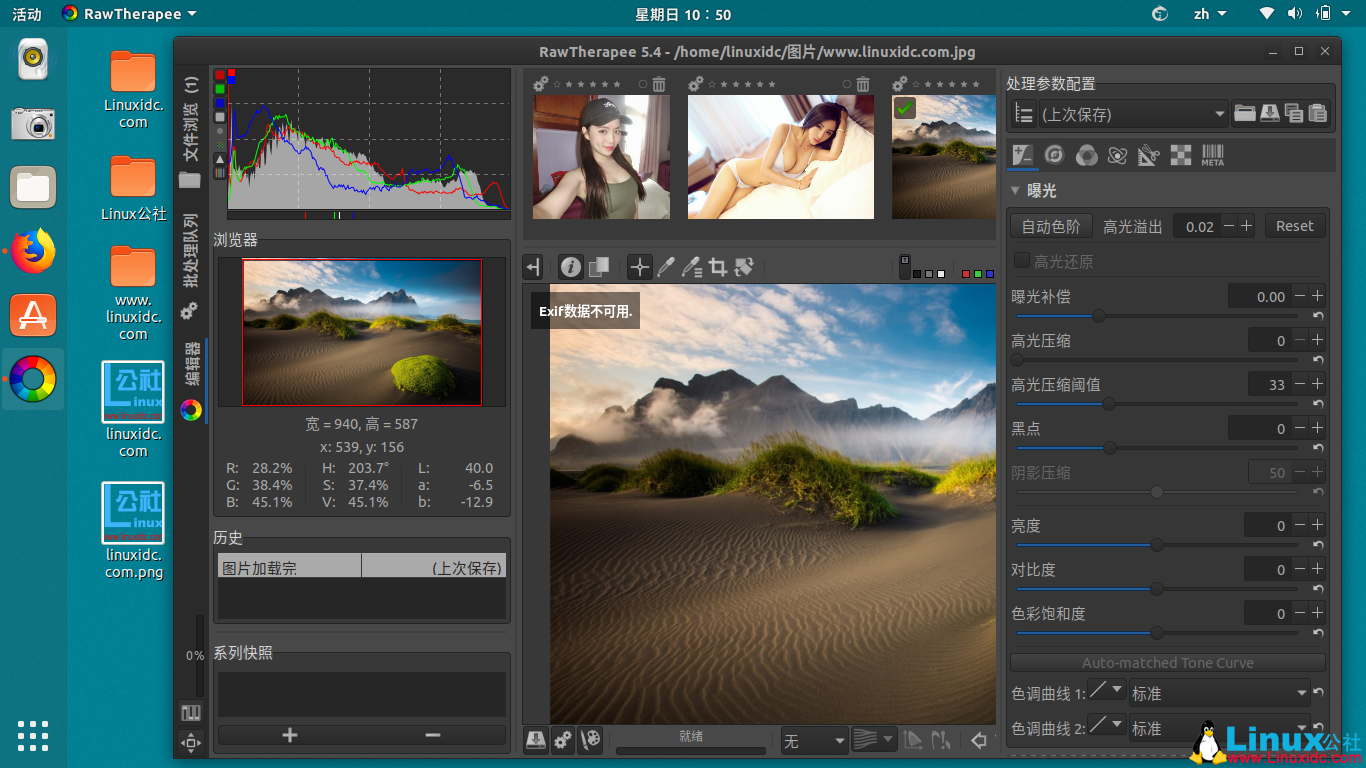Open image in external editor palette icon

coord(591,740)
